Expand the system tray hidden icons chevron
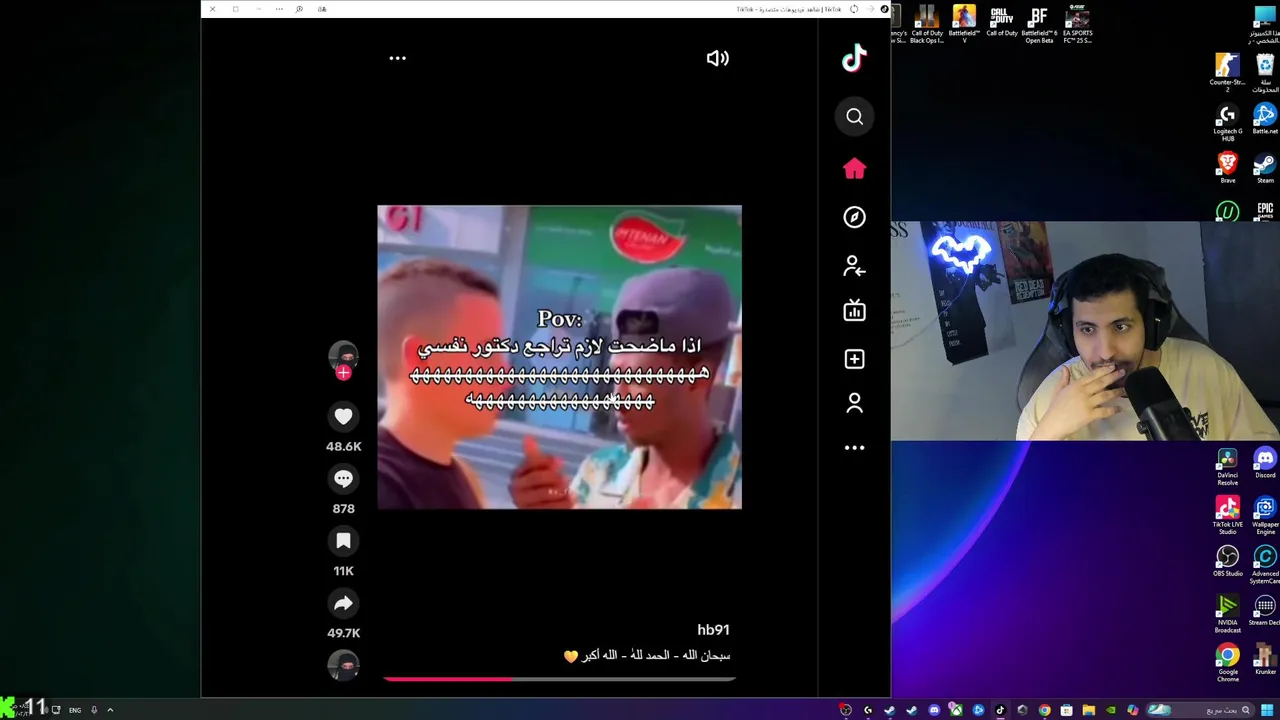Screen dimensions: 1280x720 [110, 710]
